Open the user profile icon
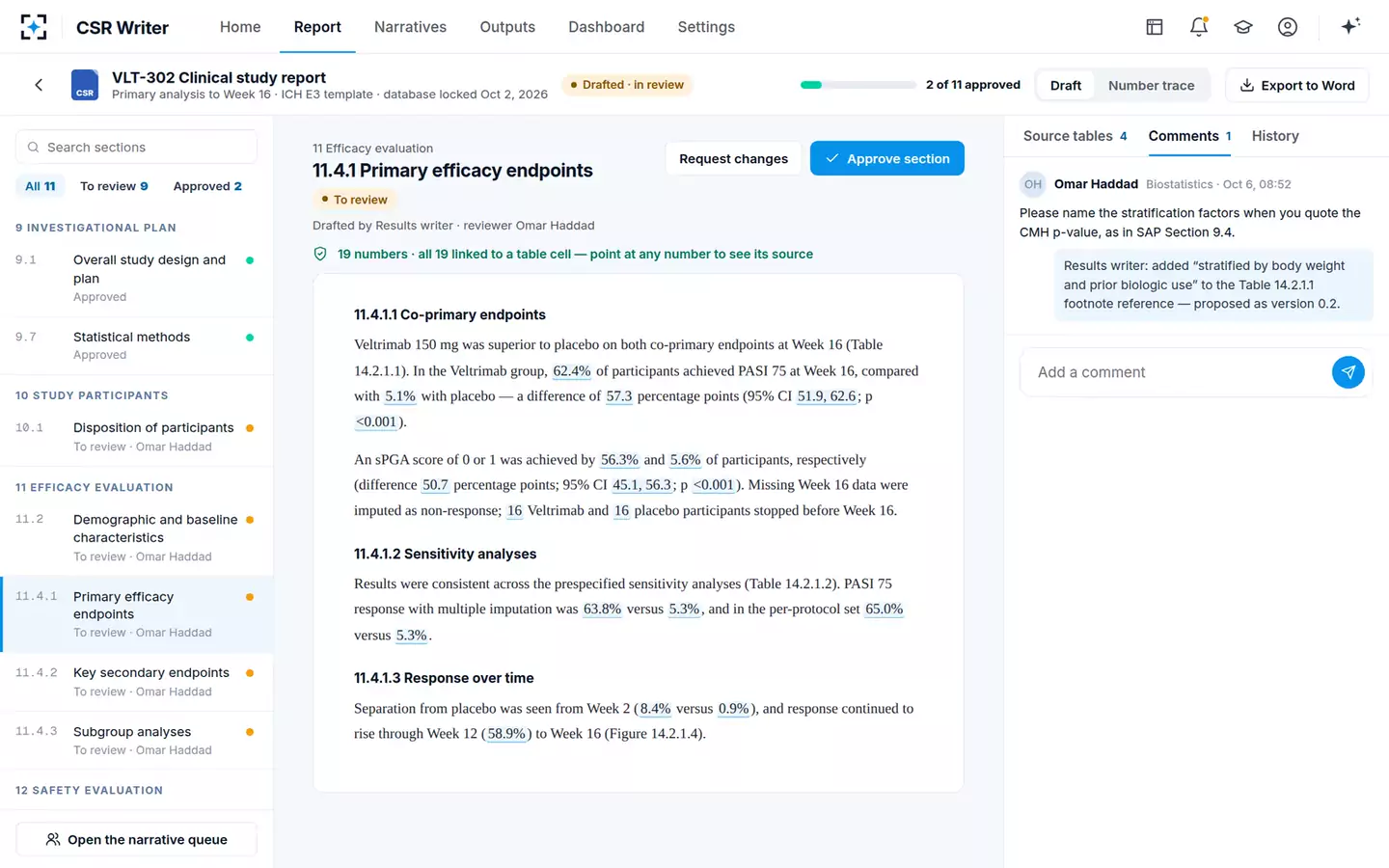Image resolution: width=1389 pixels, height=868 pixels. tap(1288, 27)
